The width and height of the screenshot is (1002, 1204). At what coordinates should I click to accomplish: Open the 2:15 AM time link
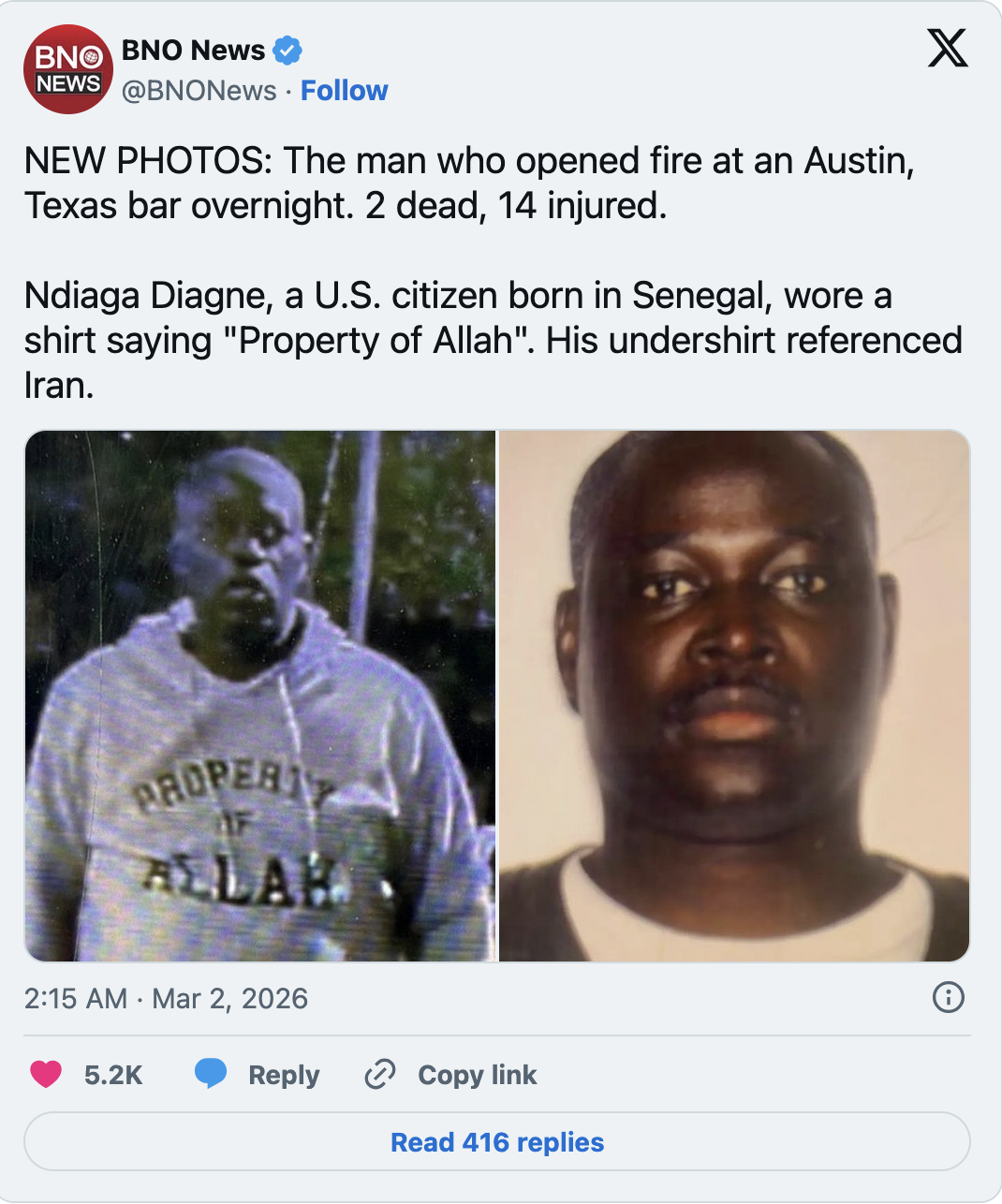[76, 998]
